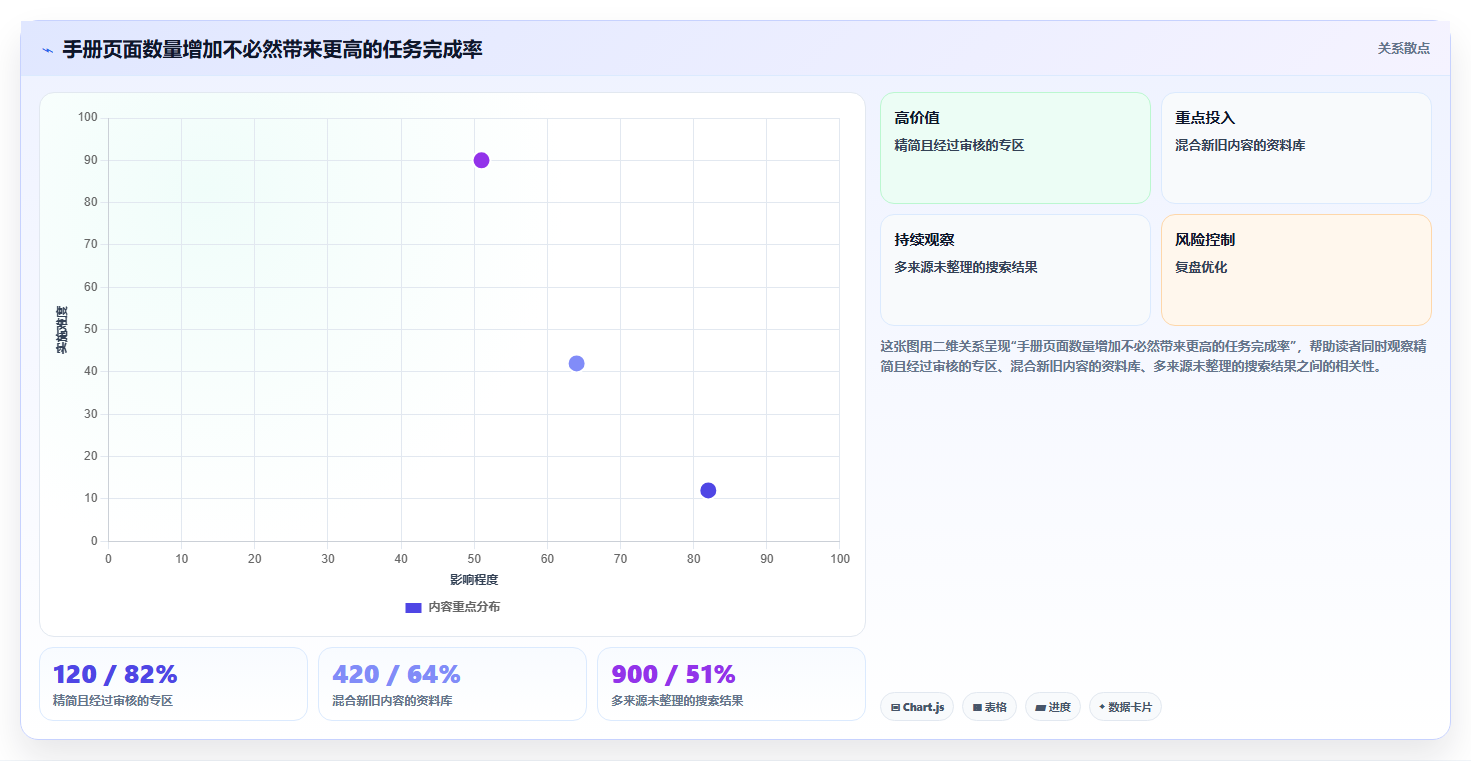Screen dimensions: 1471x761
Task: Toggle the 内容重点分布 legend item
Action: point(452,607)
